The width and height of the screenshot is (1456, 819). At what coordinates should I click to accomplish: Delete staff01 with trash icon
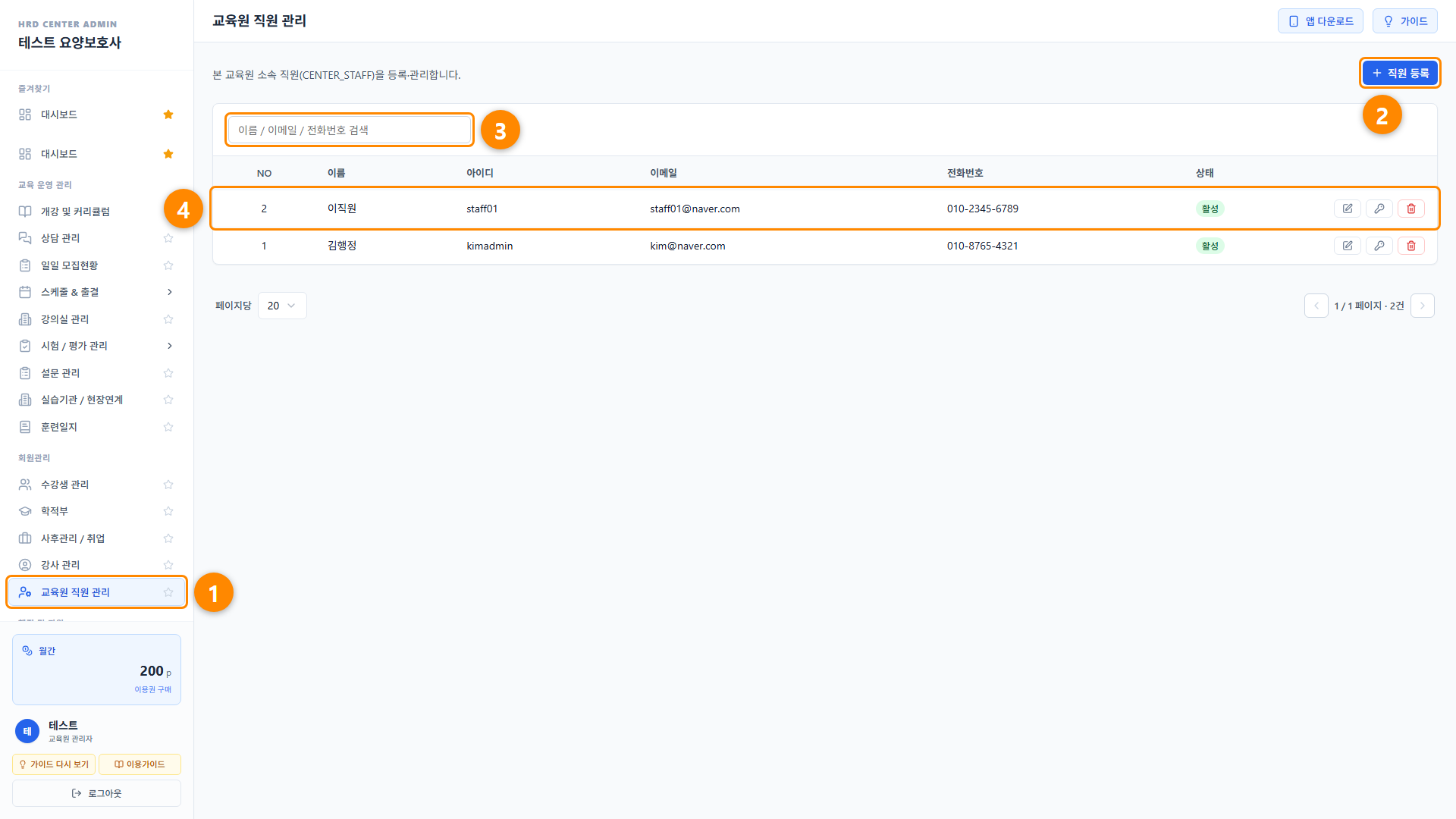coord(1411,209)
